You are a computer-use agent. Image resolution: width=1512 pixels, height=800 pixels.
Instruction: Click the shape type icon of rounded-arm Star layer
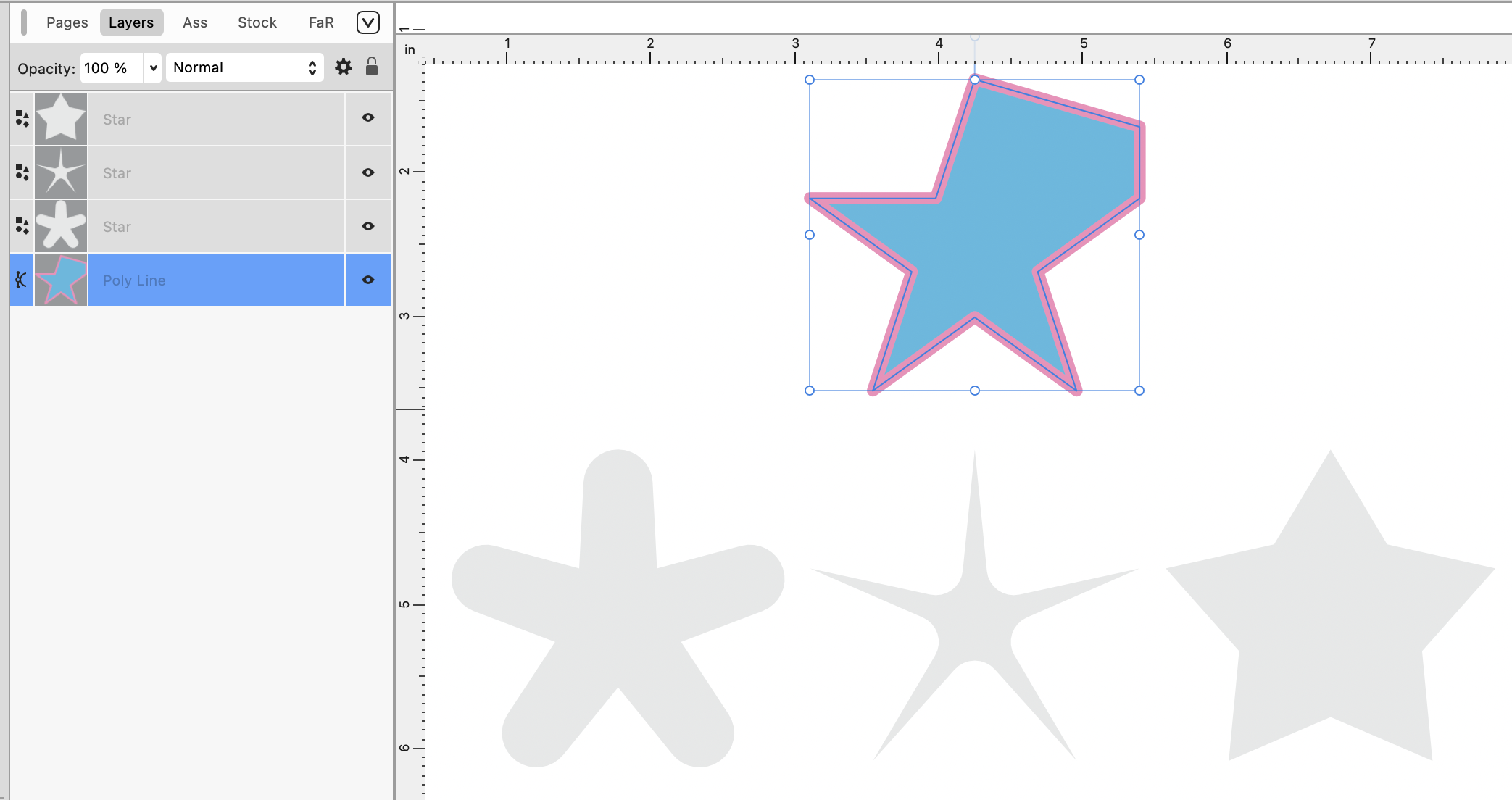[22, 226]
